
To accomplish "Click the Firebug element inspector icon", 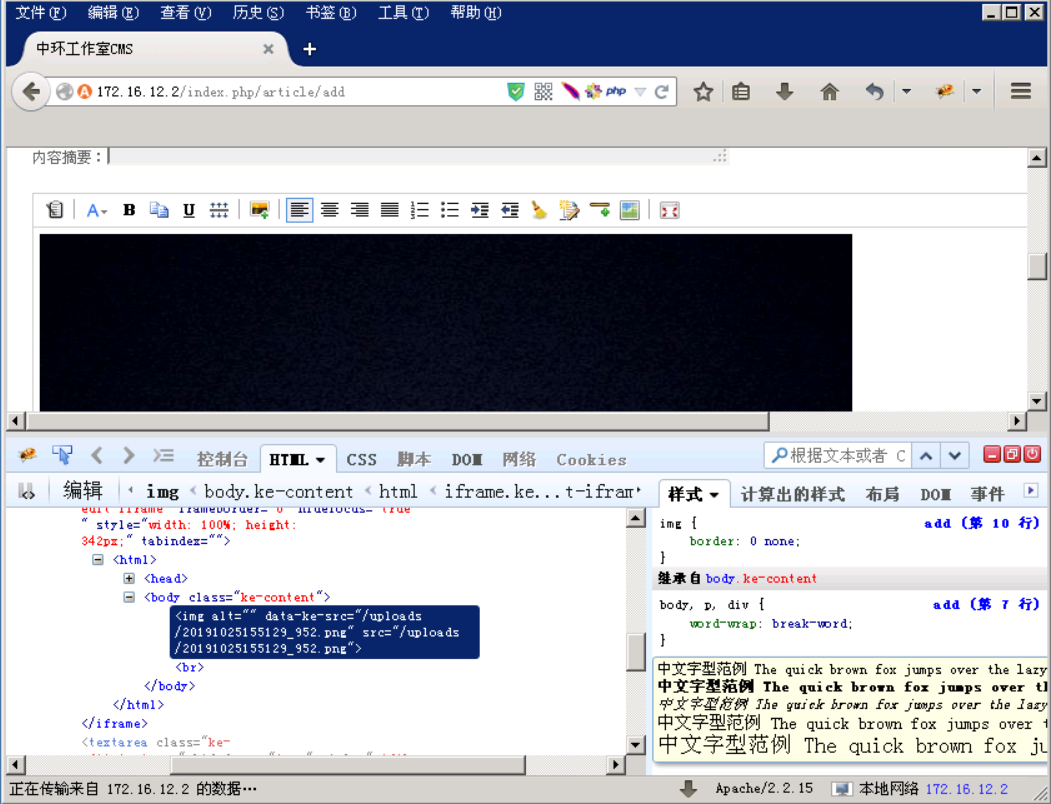I will point(62,456).
